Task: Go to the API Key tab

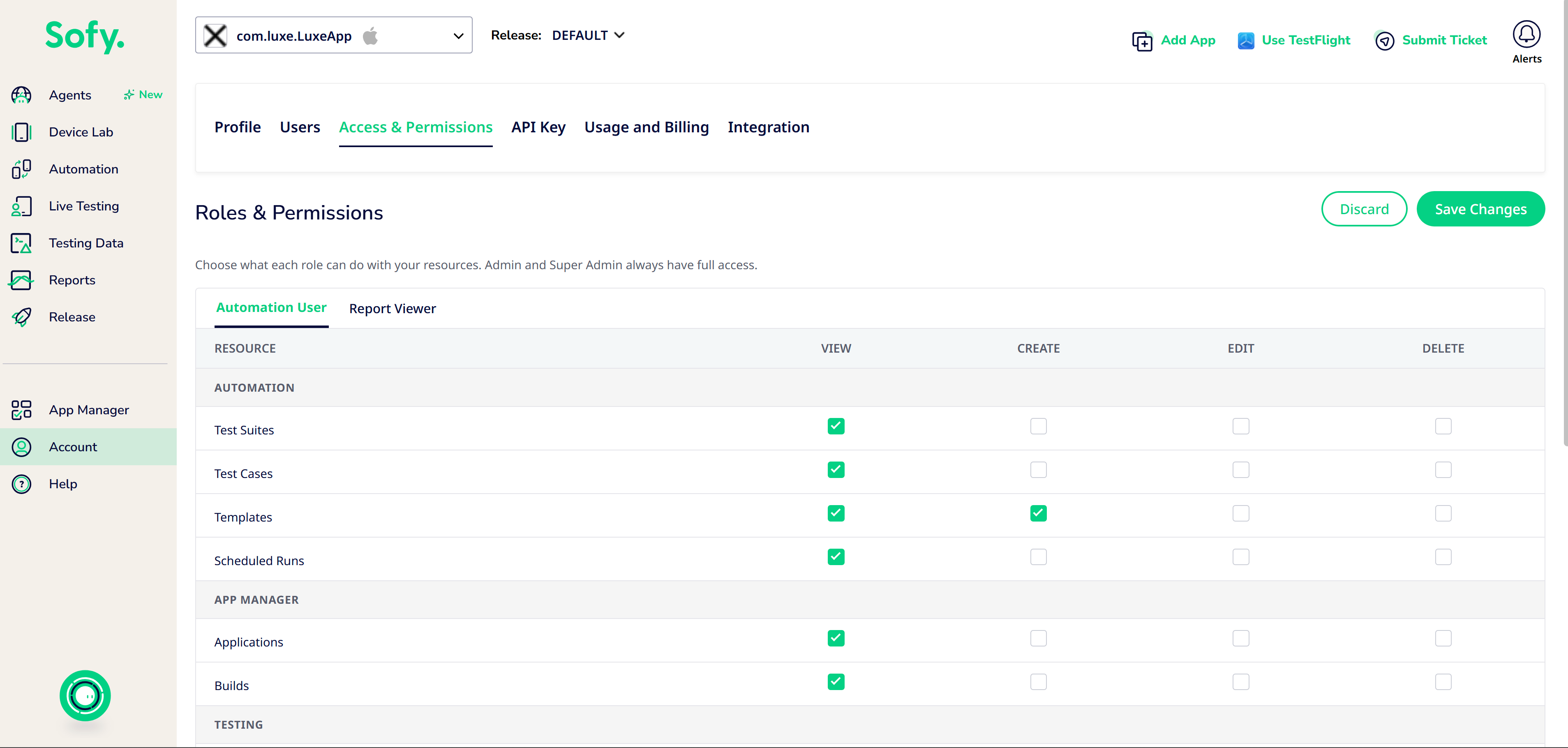Action: pos(538,127)
